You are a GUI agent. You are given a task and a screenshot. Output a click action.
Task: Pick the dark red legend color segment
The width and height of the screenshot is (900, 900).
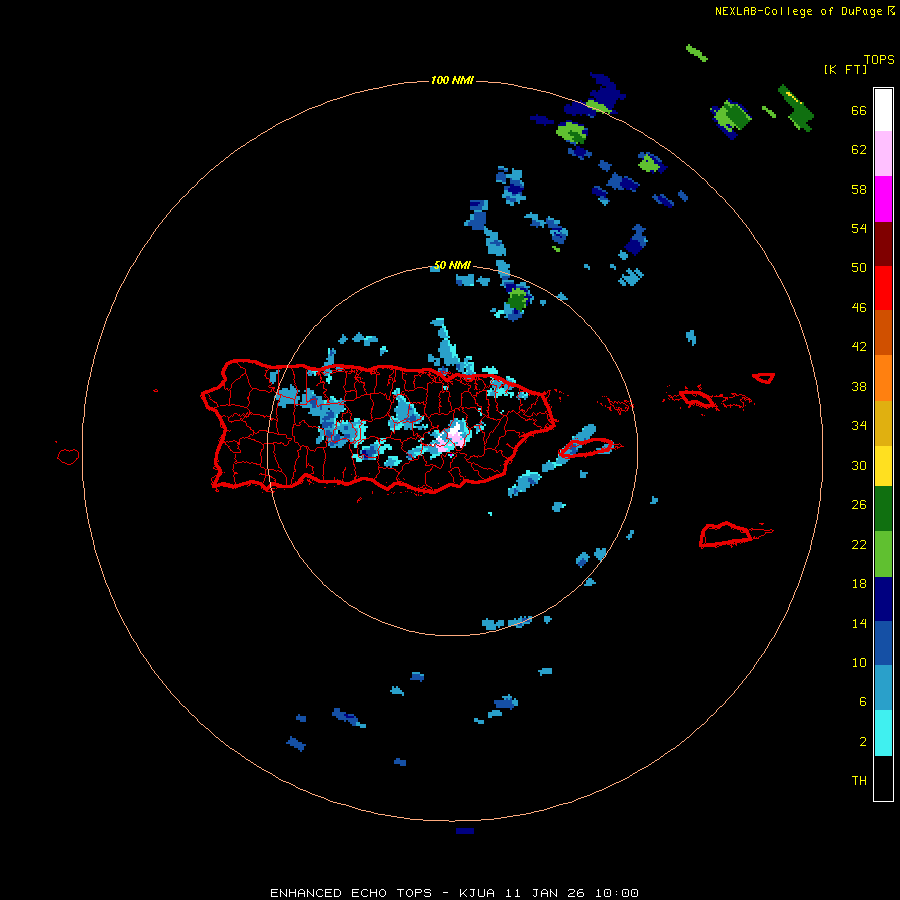tap(883, 243)
